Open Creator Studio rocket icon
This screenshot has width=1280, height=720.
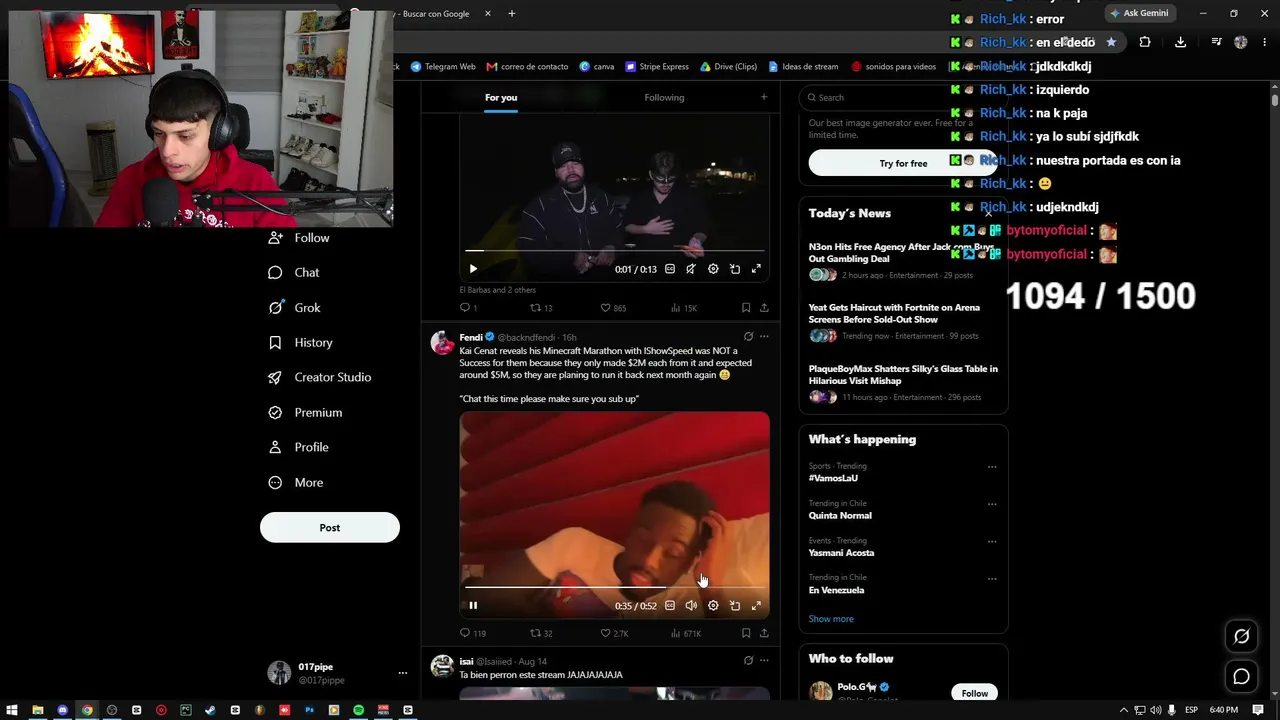click(x=275, y=378)
